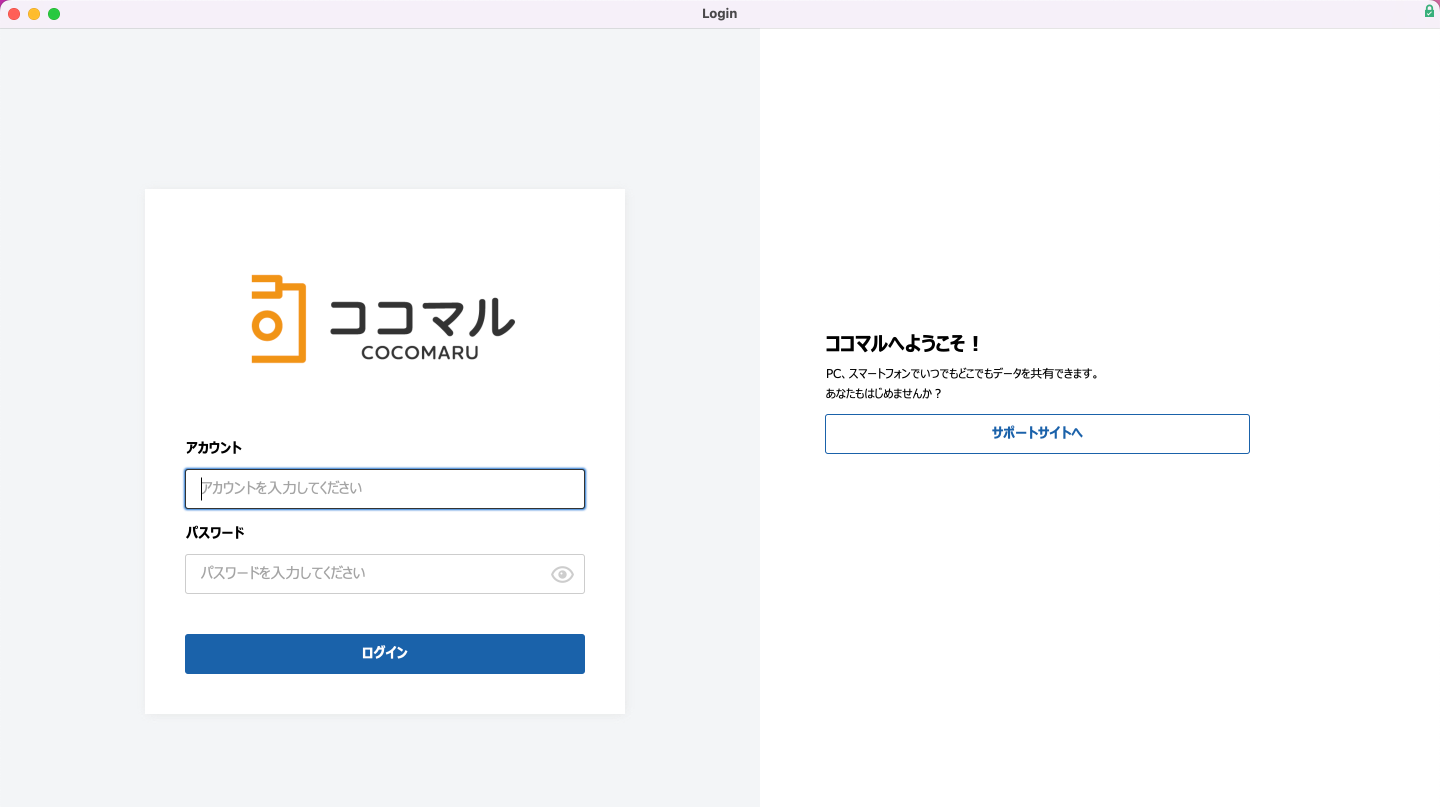This screenshot has width=1440, height=807.
Task: Click the アカウント field label
Action: pyautogui.click(x=214, y=447)
